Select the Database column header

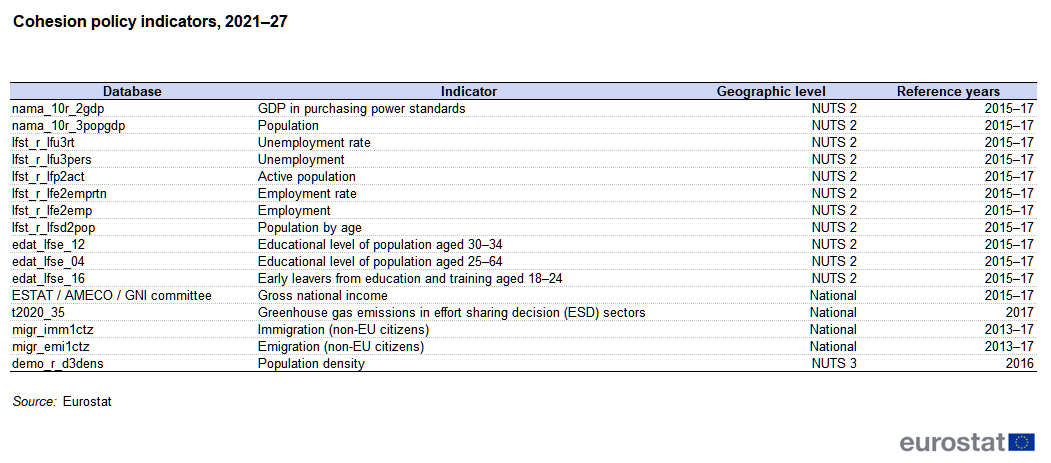coord(132,91)
